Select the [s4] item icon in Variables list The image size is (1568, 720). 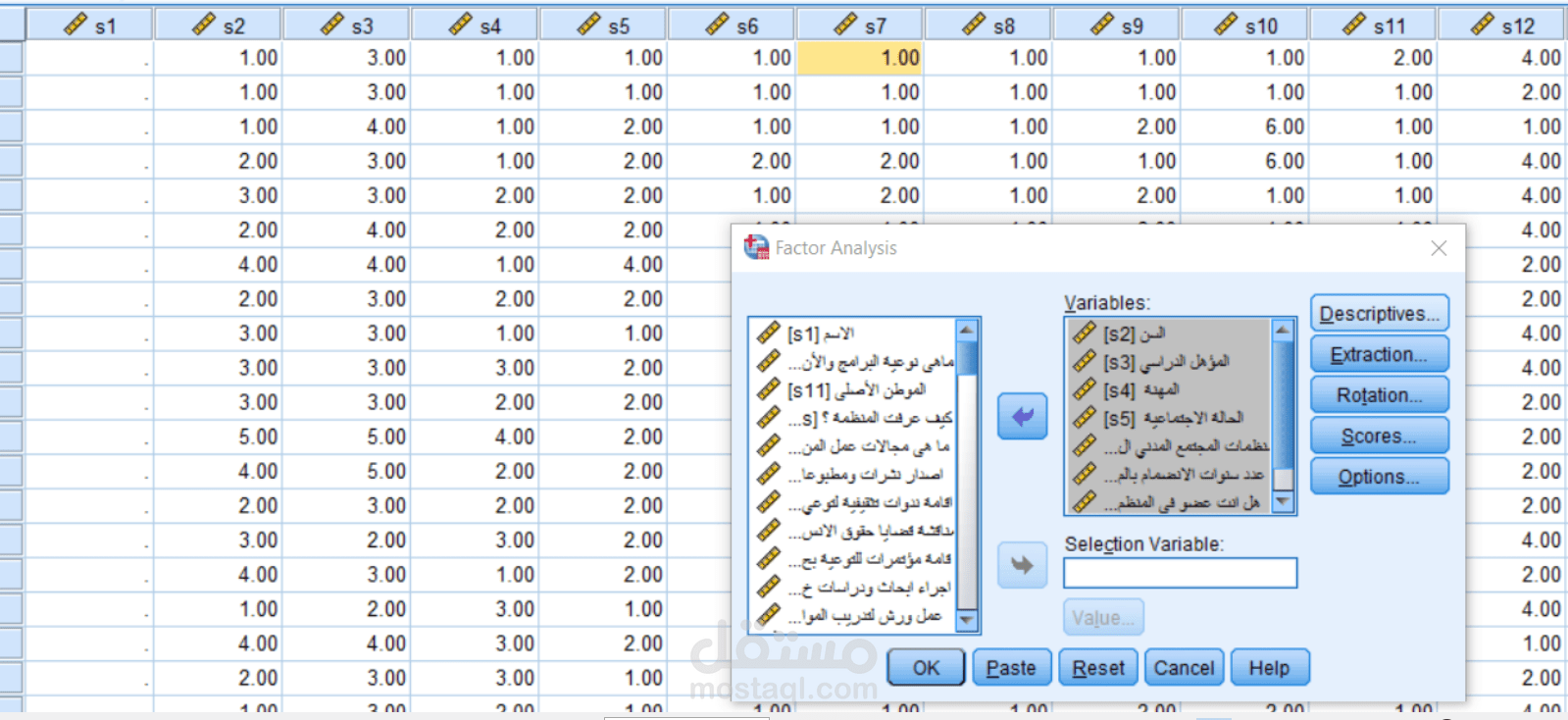1085,389
